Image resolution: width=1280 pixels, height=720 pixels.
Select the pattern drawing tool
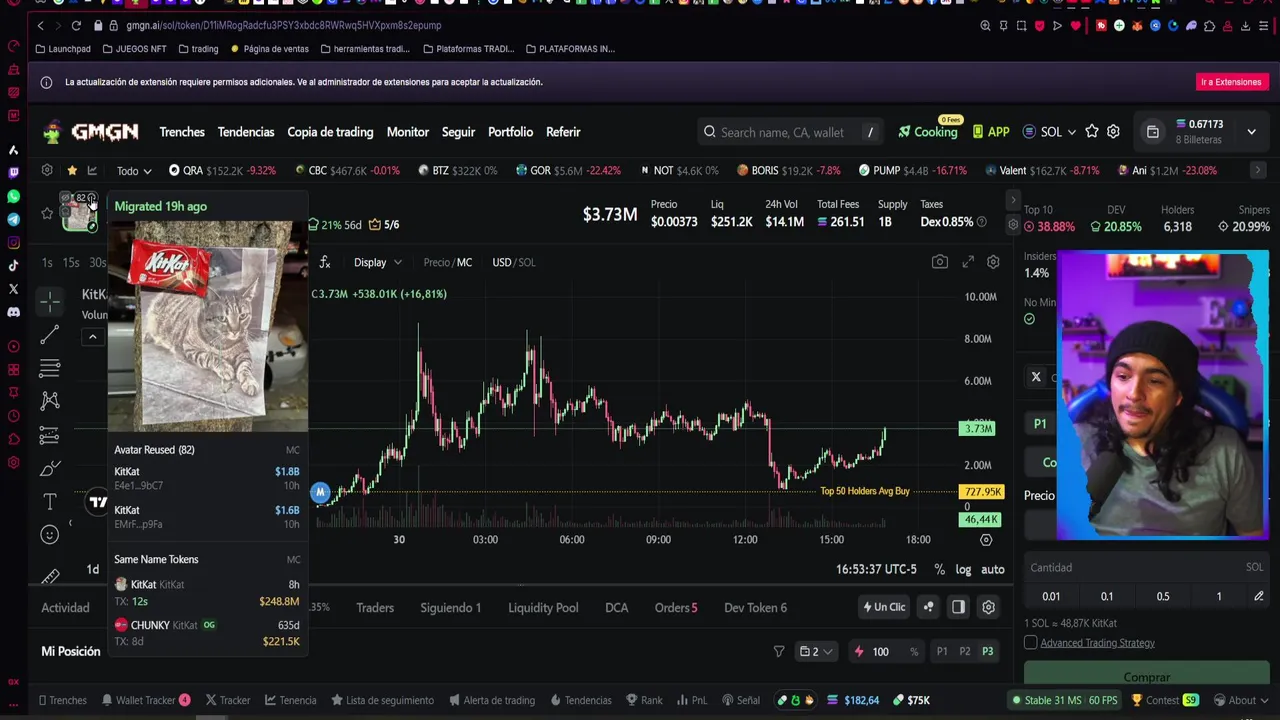point(50,401)
